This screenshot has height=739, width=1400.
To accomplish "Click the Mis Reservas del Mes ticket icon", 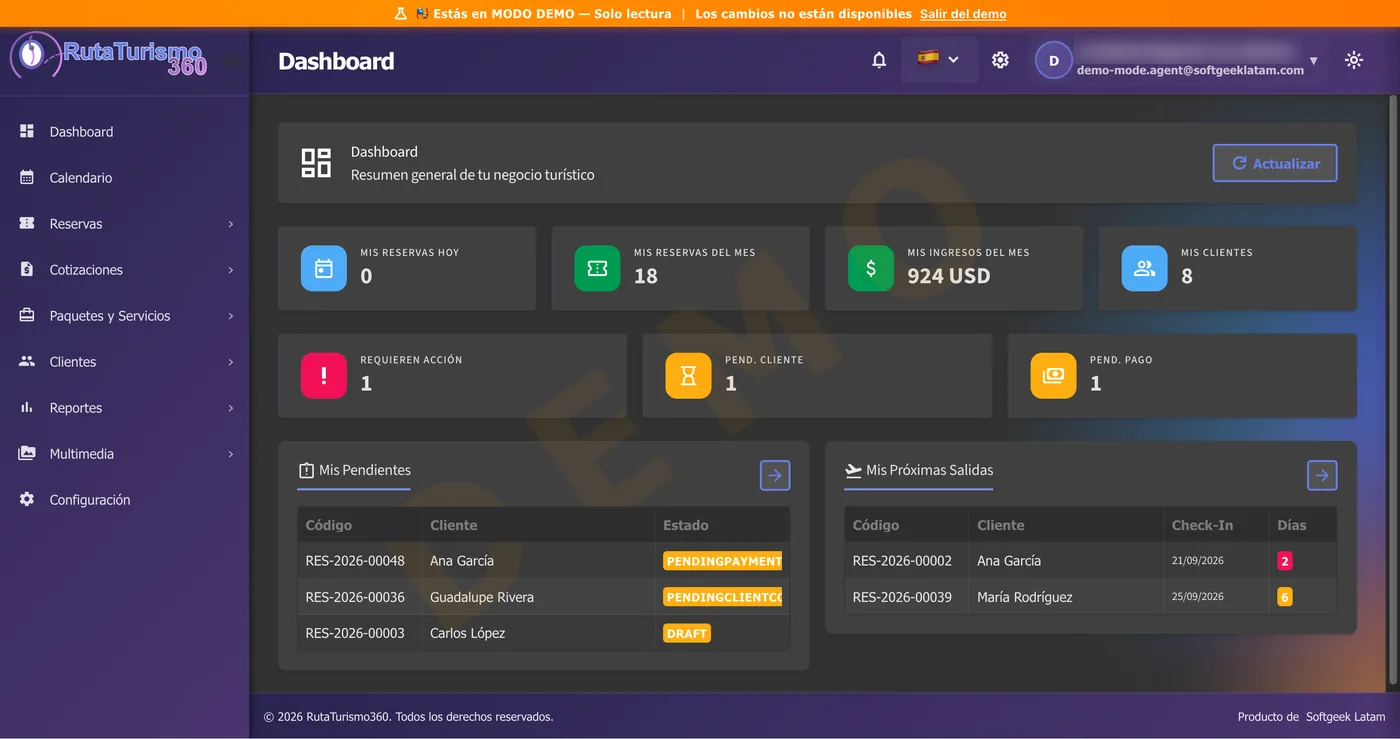I will point(597,268).
